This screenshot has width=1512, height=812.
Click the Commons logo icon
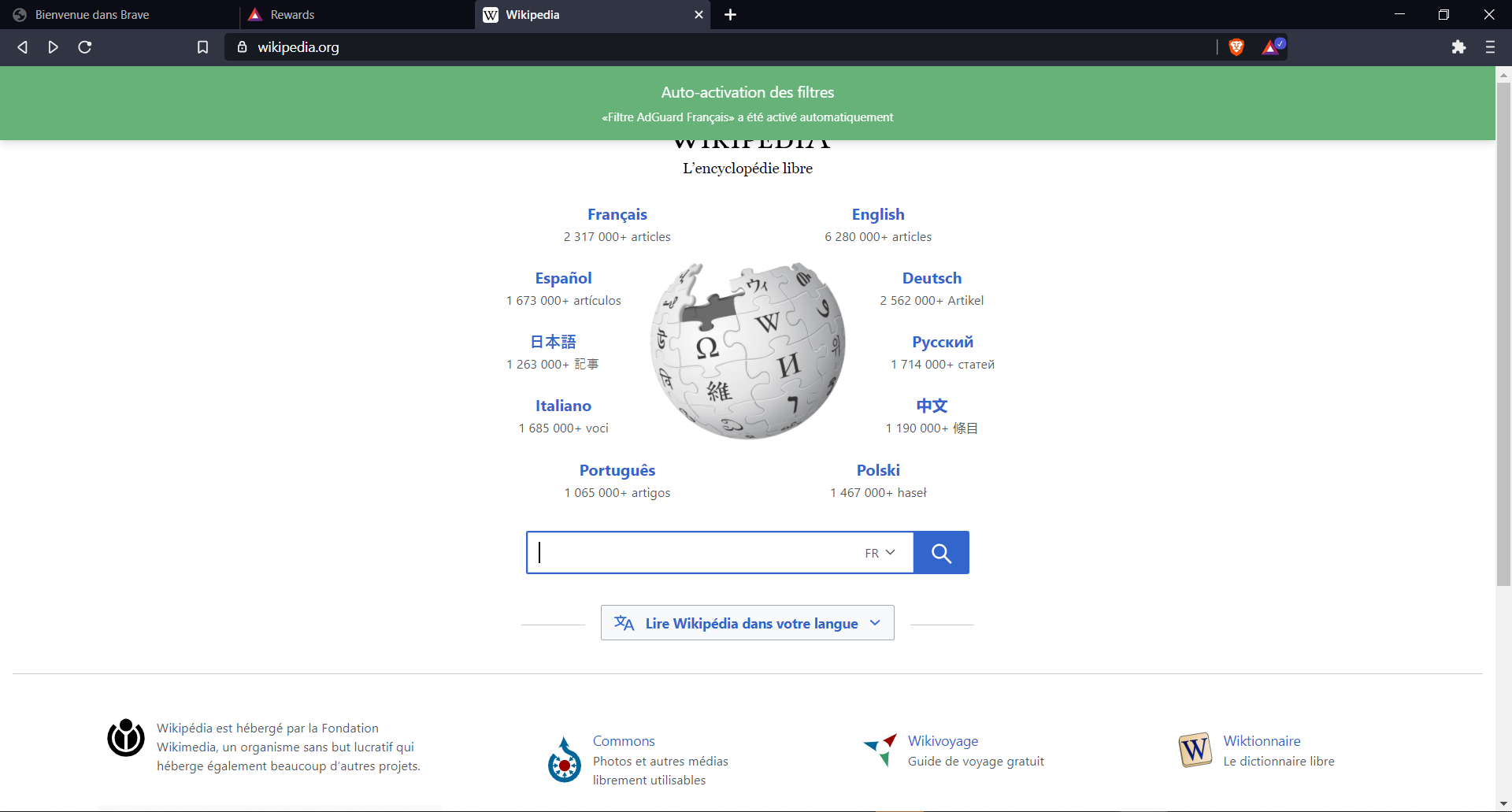[x=565, y=760]
